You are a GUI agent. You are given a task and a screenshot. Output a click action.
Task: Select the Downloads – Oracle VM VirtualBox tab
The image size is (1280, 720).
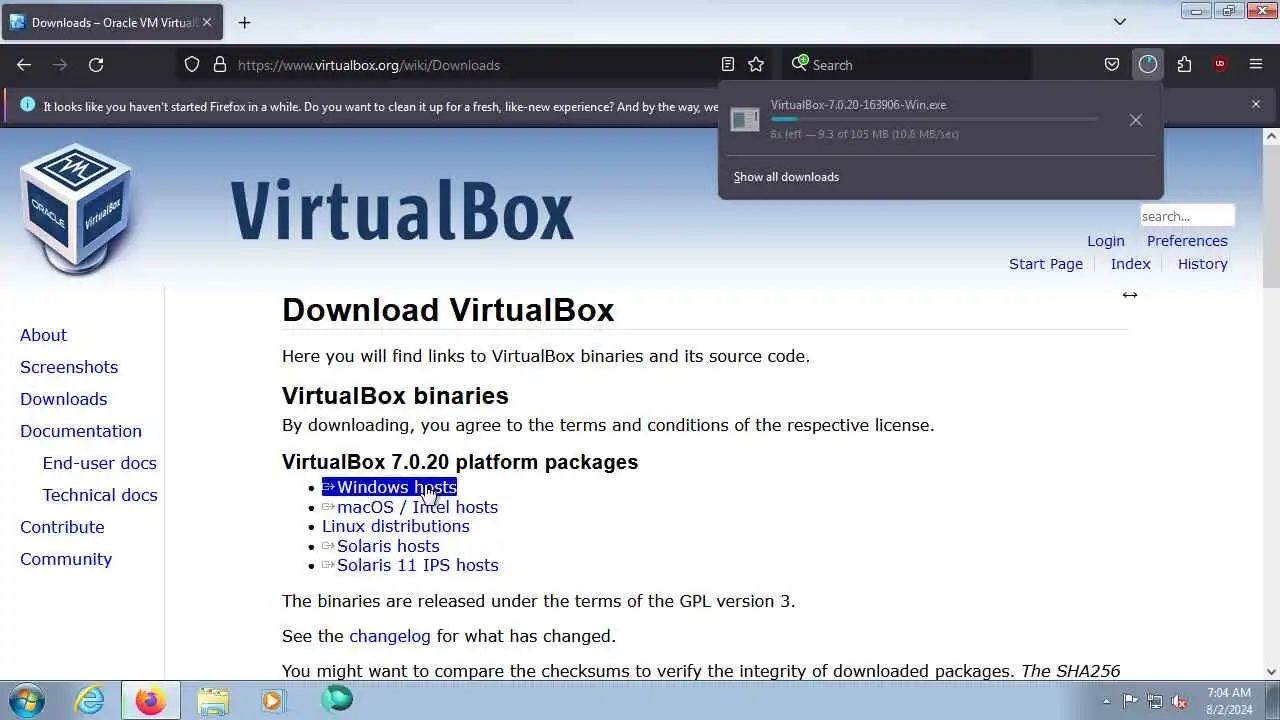coord(112,22)
